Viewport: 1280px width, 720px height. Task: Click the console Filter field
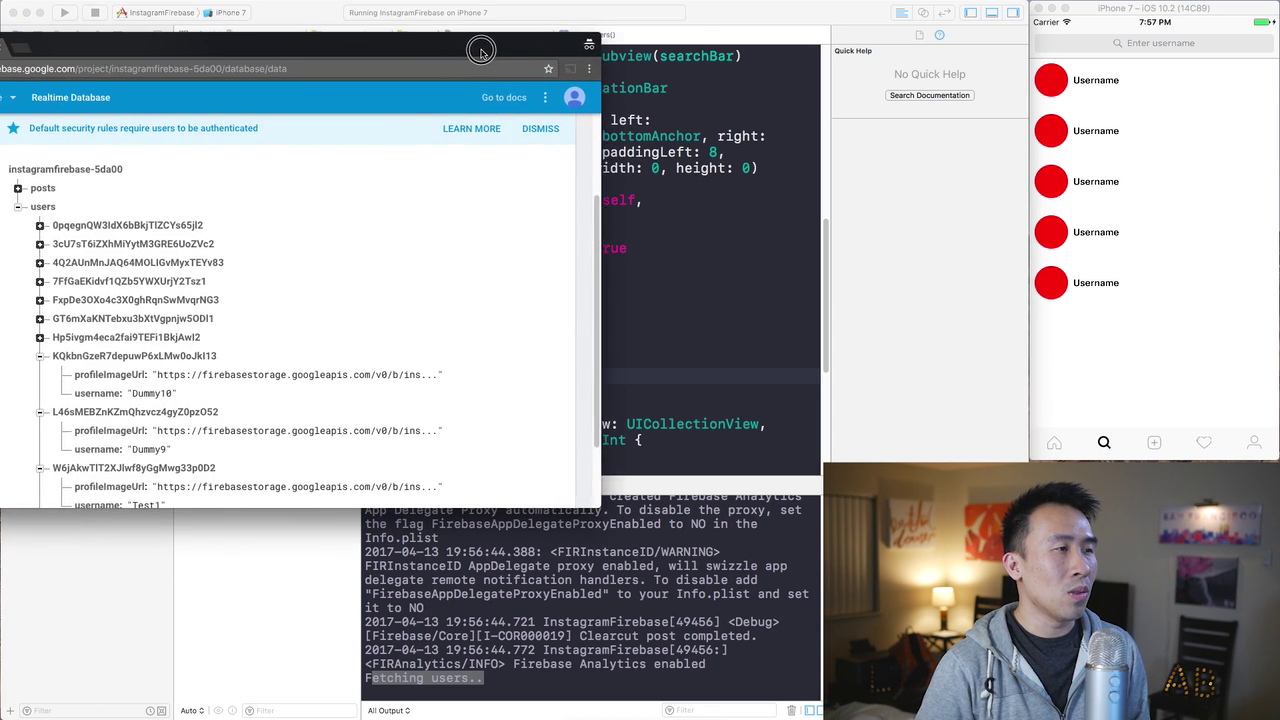(x=720, y=711)
